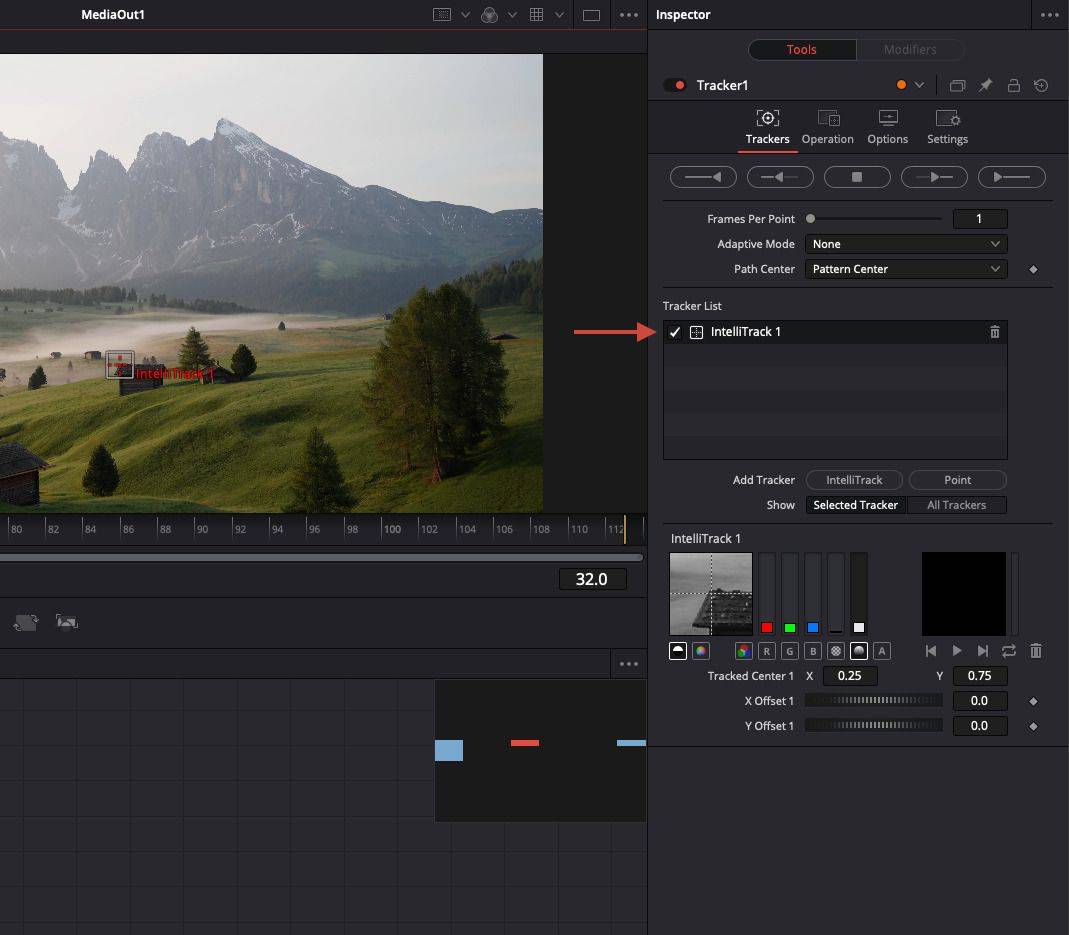Screen dimensions: 1069x935
Task: Select the blue channel view icon
Action: click(x=812, y=651)
